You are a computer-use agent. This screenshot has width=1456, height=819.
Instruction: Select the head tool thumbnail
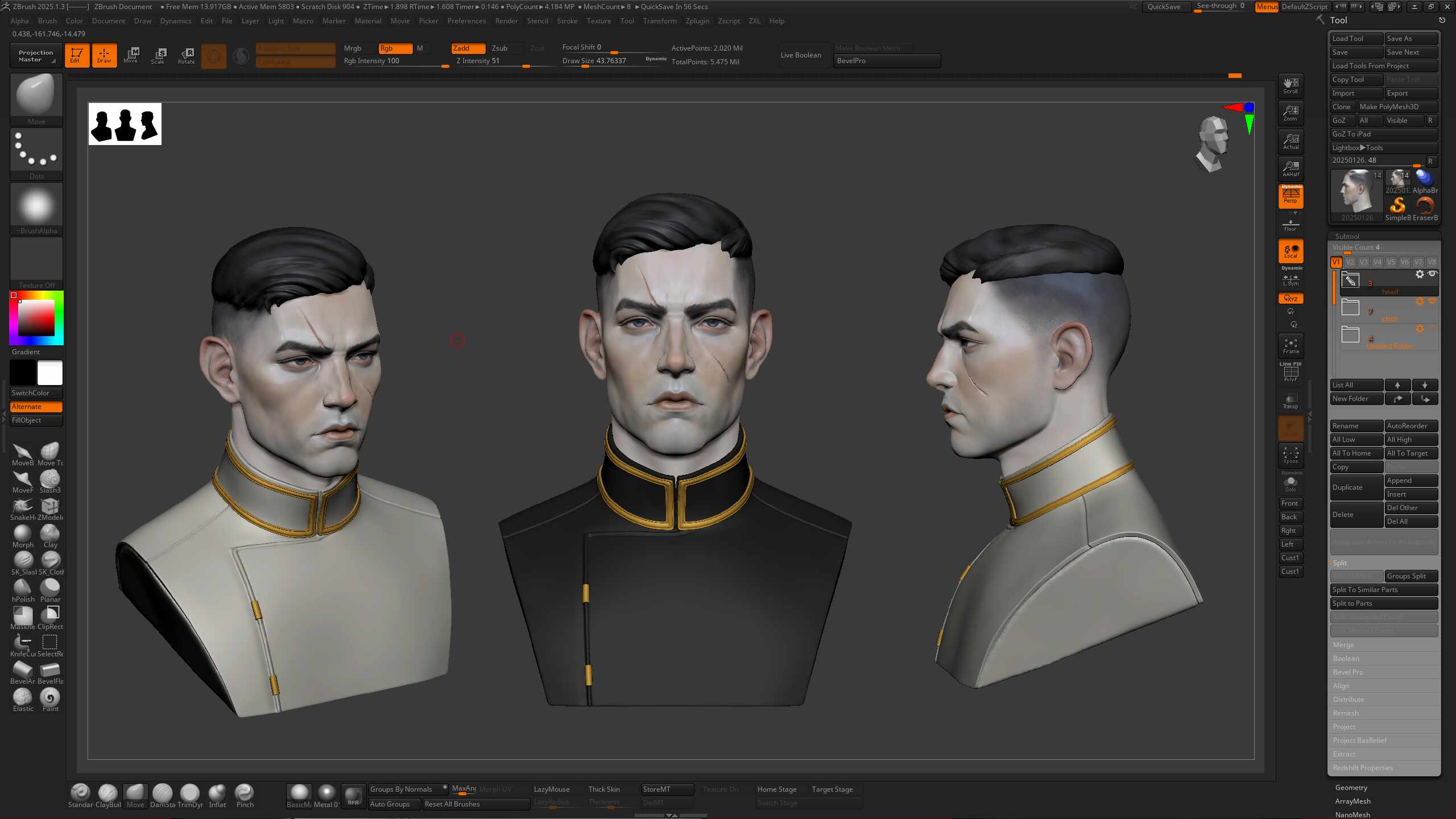[1357, 195]
